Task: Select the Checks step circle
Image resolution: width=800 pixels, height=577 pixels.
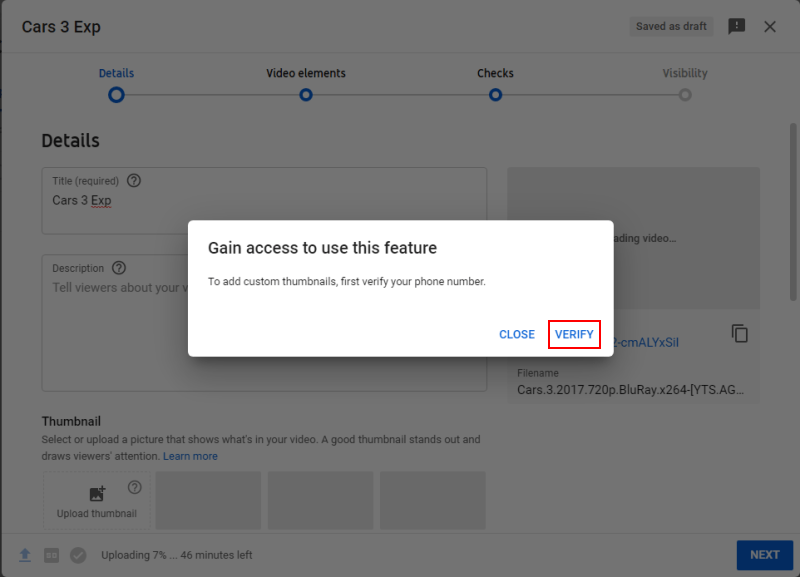Action: (x=495, y=94)
